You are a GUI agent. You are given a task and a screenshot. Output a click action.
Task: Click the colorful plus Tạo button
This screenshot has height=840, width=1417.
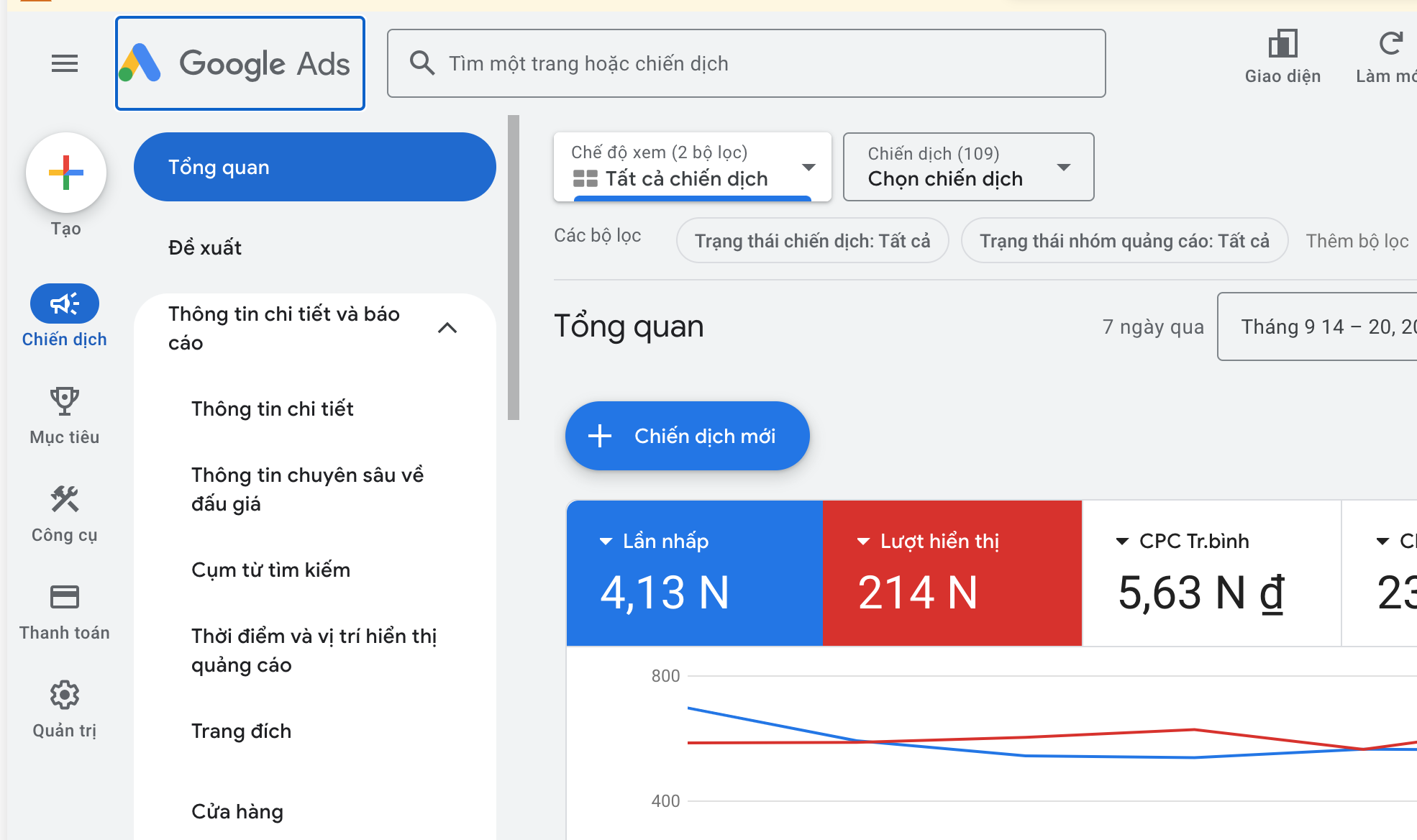coord(65,173)
